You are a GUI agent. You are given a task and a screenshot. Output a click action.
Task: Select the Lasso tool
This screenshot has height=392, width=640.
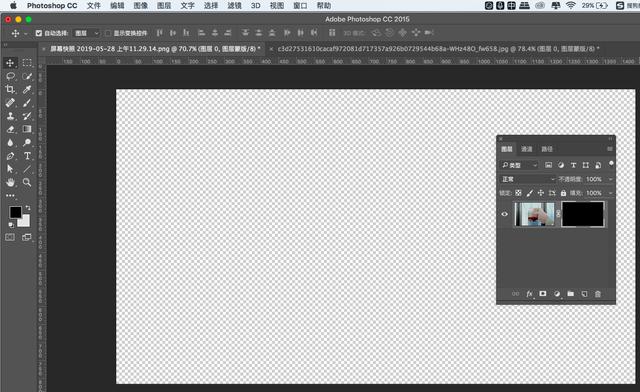coord(10,76)
